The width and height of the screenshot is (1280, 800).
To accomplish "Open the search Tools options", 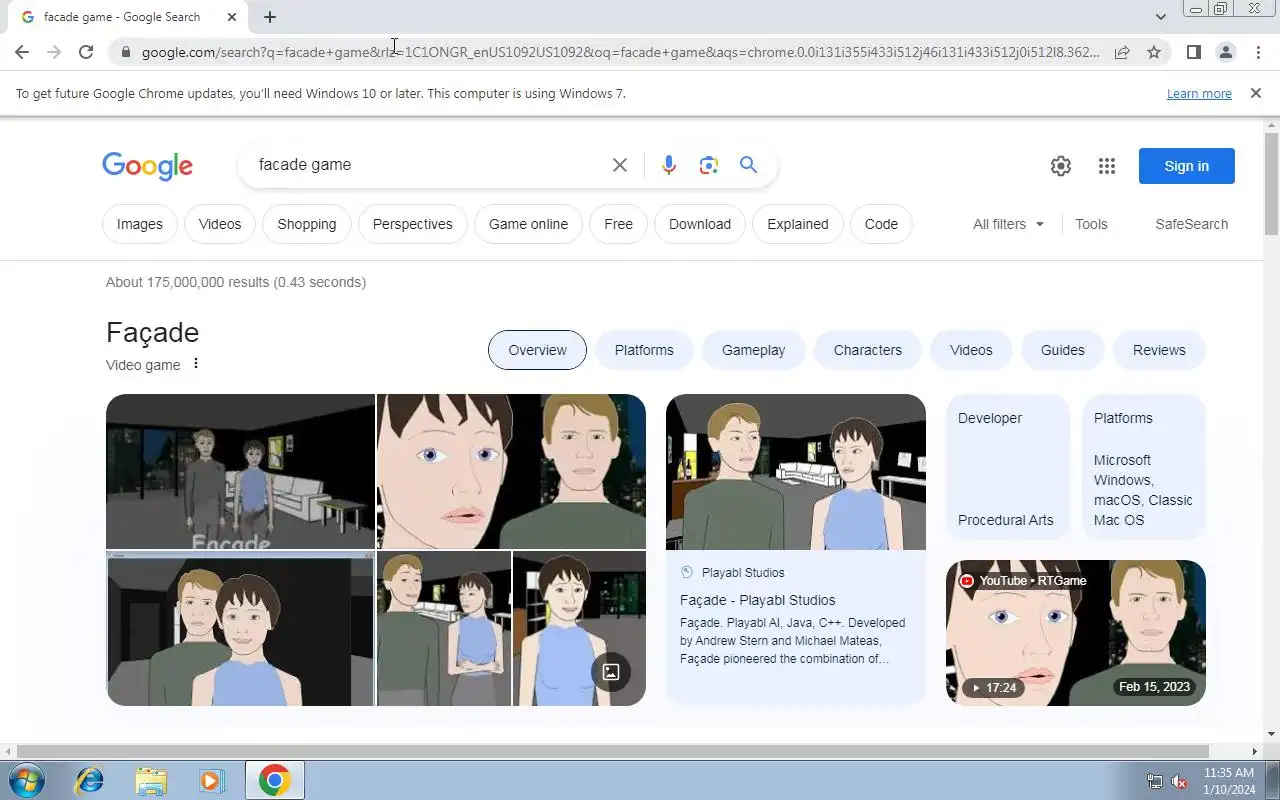I will click(x=1091, y=224).
